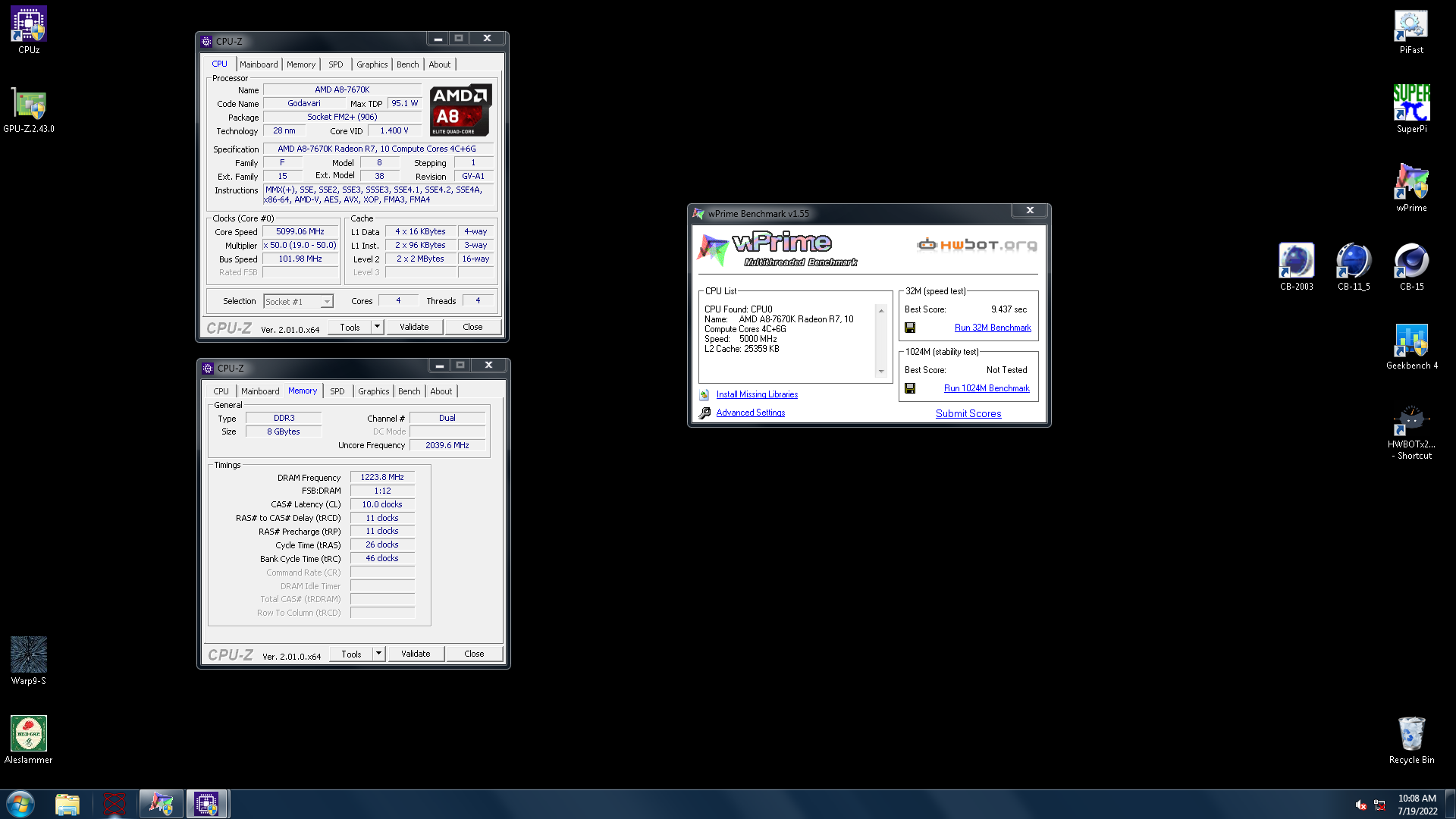
Task: Select About tab in bottom CPU-Z window
Action: click(441, 391)
